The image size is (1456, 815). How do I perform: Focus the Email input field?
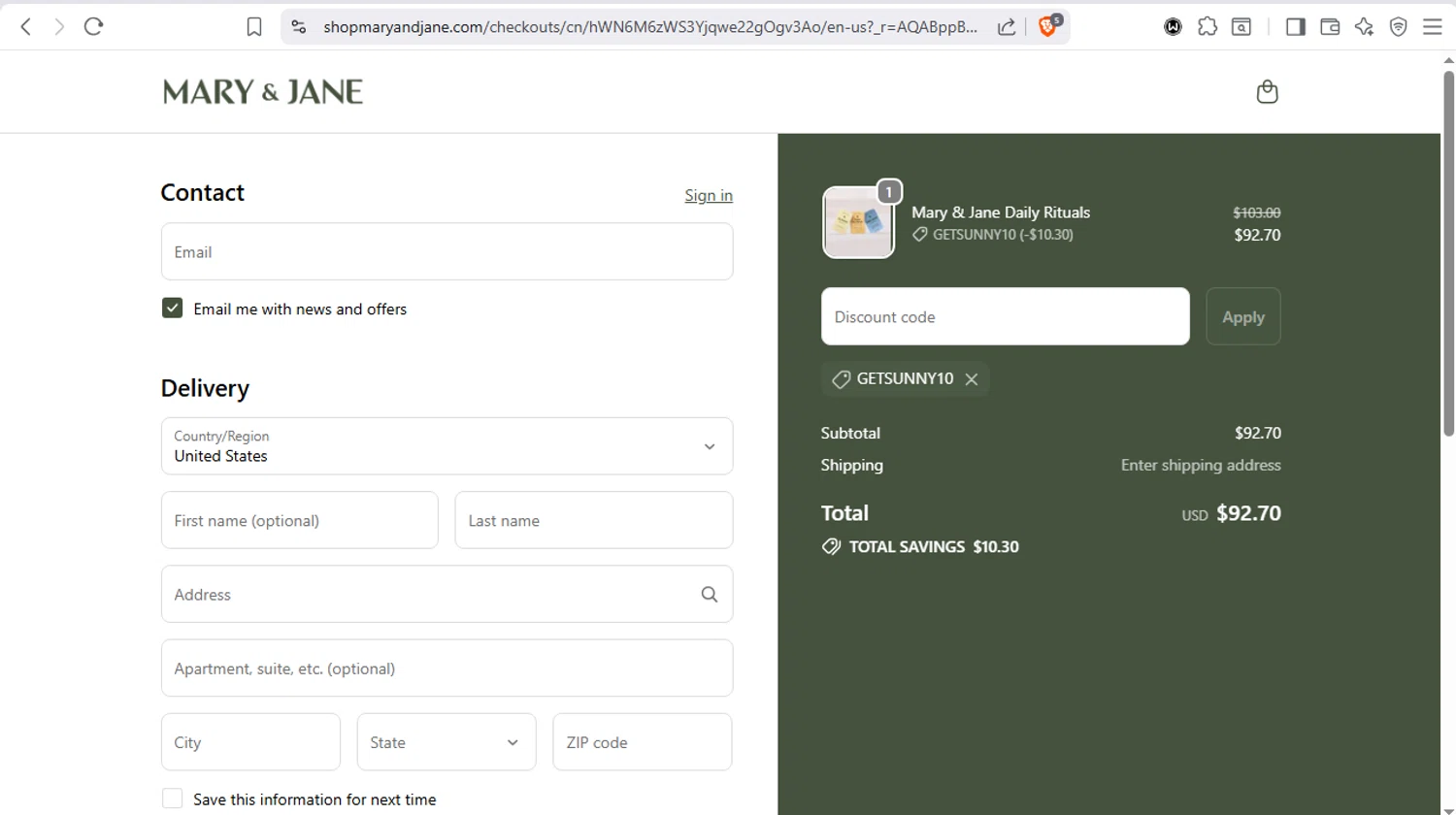point(447,251)
